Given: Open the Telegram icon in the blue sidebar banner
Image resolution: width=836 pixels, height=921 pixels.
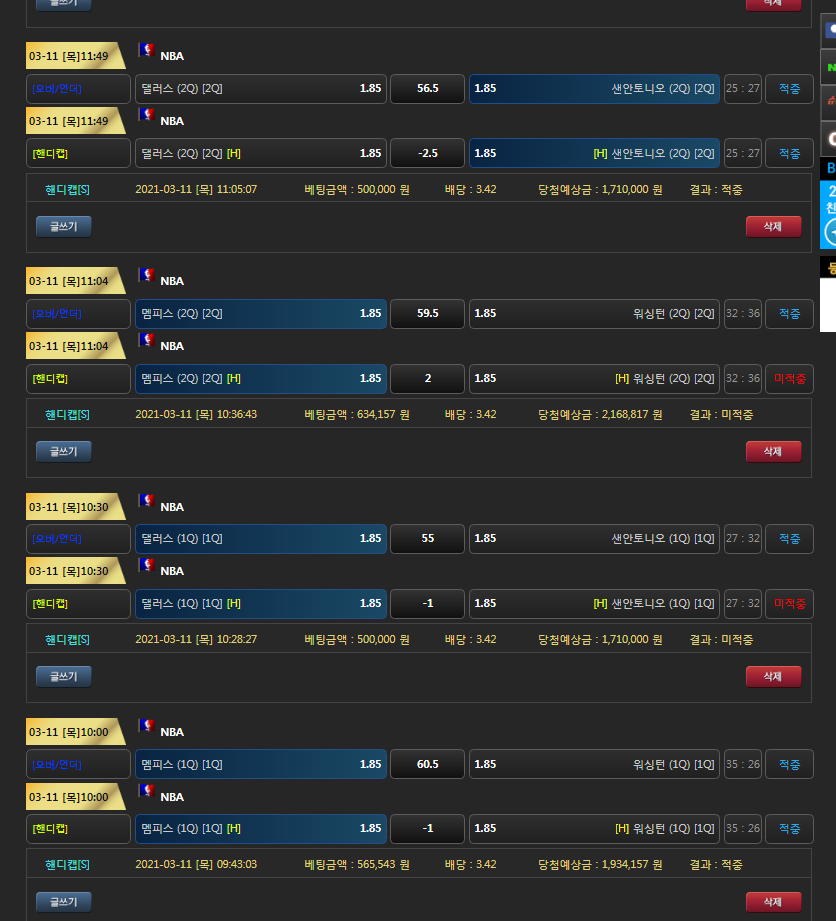Looking at the screenshot, I should coord(830,232).
